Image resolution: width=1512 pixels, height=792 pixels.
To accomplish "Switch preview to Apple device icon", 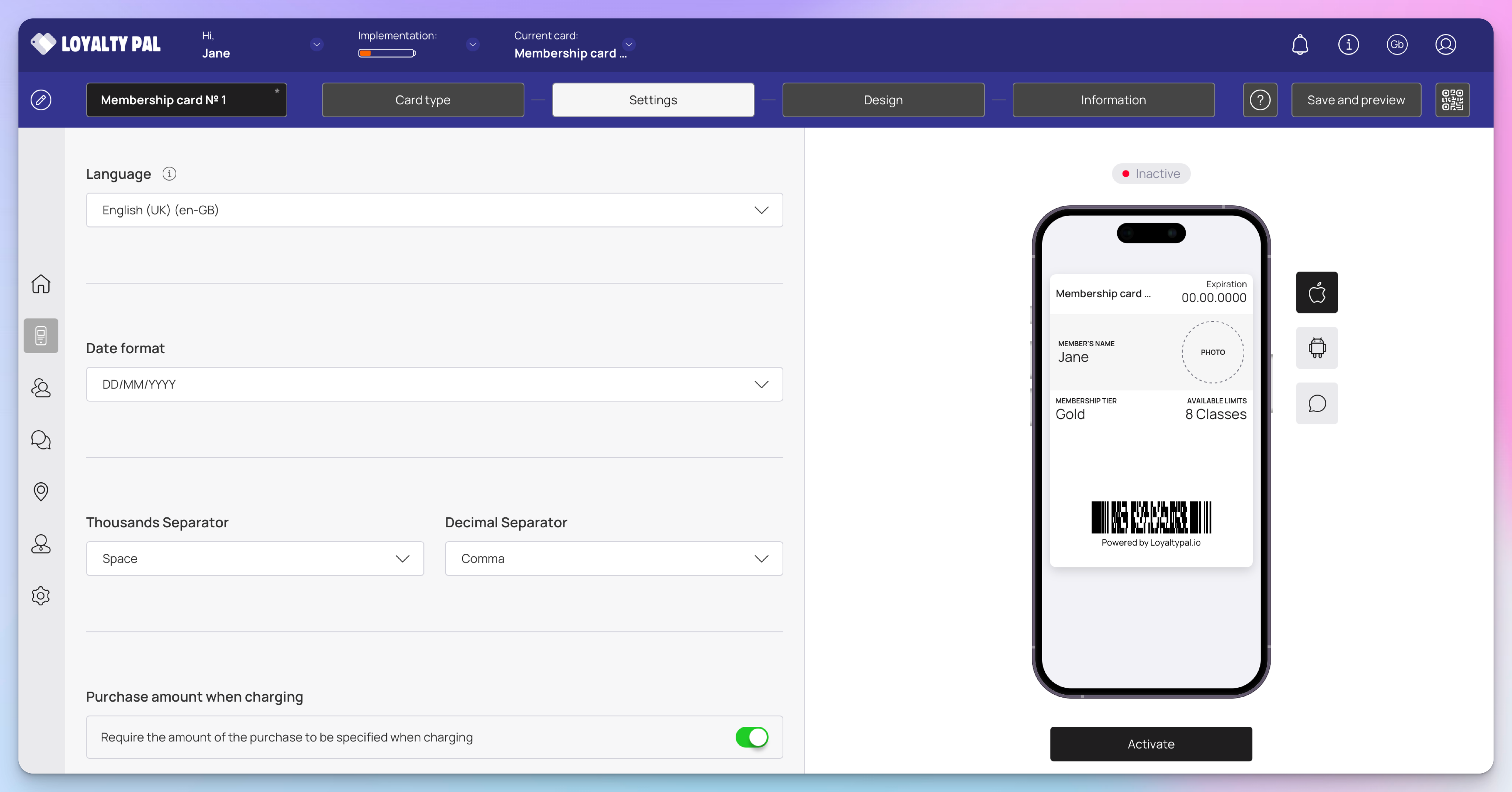I will (x=1317, y=292).
